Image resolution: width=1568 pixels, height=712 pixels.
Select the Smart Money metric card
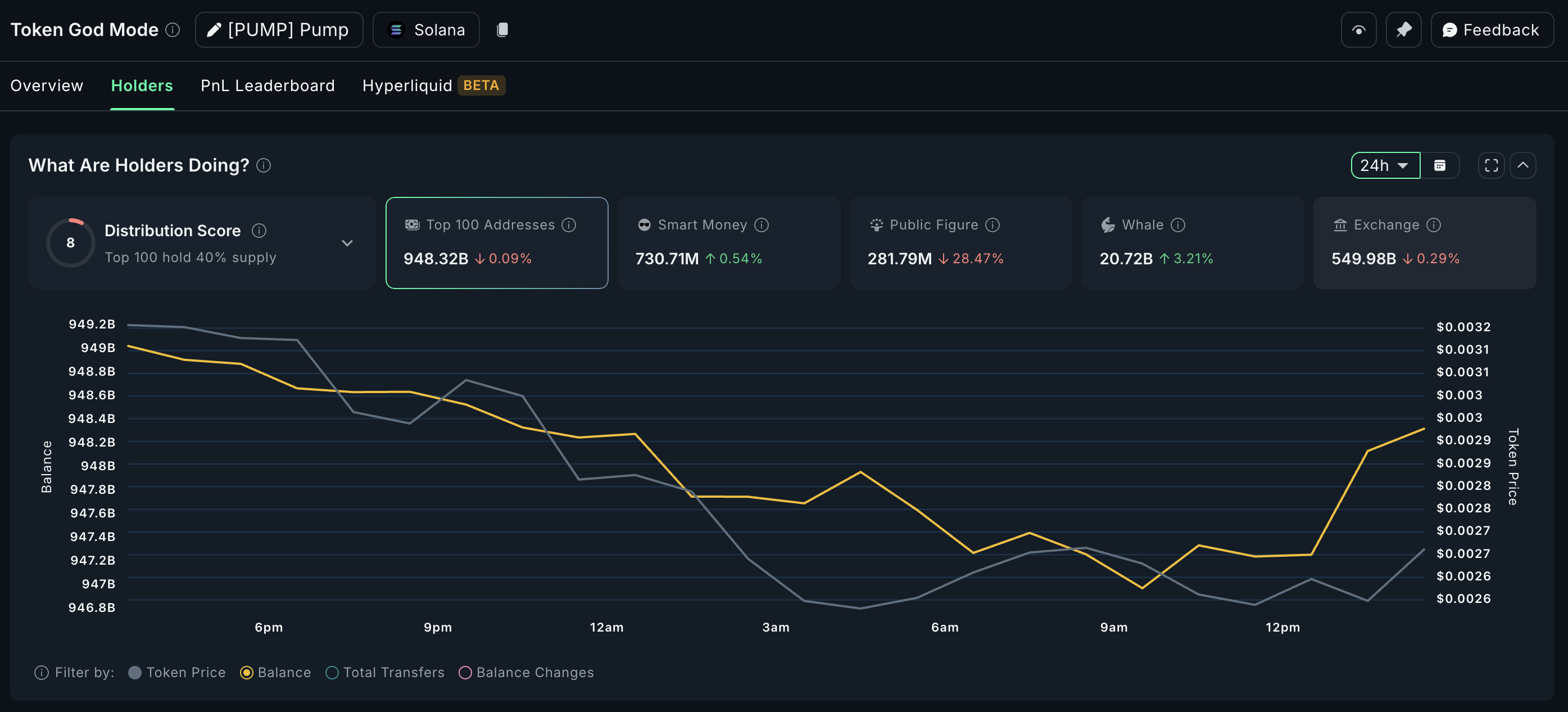pyautogui.click(x=728, y=242)
